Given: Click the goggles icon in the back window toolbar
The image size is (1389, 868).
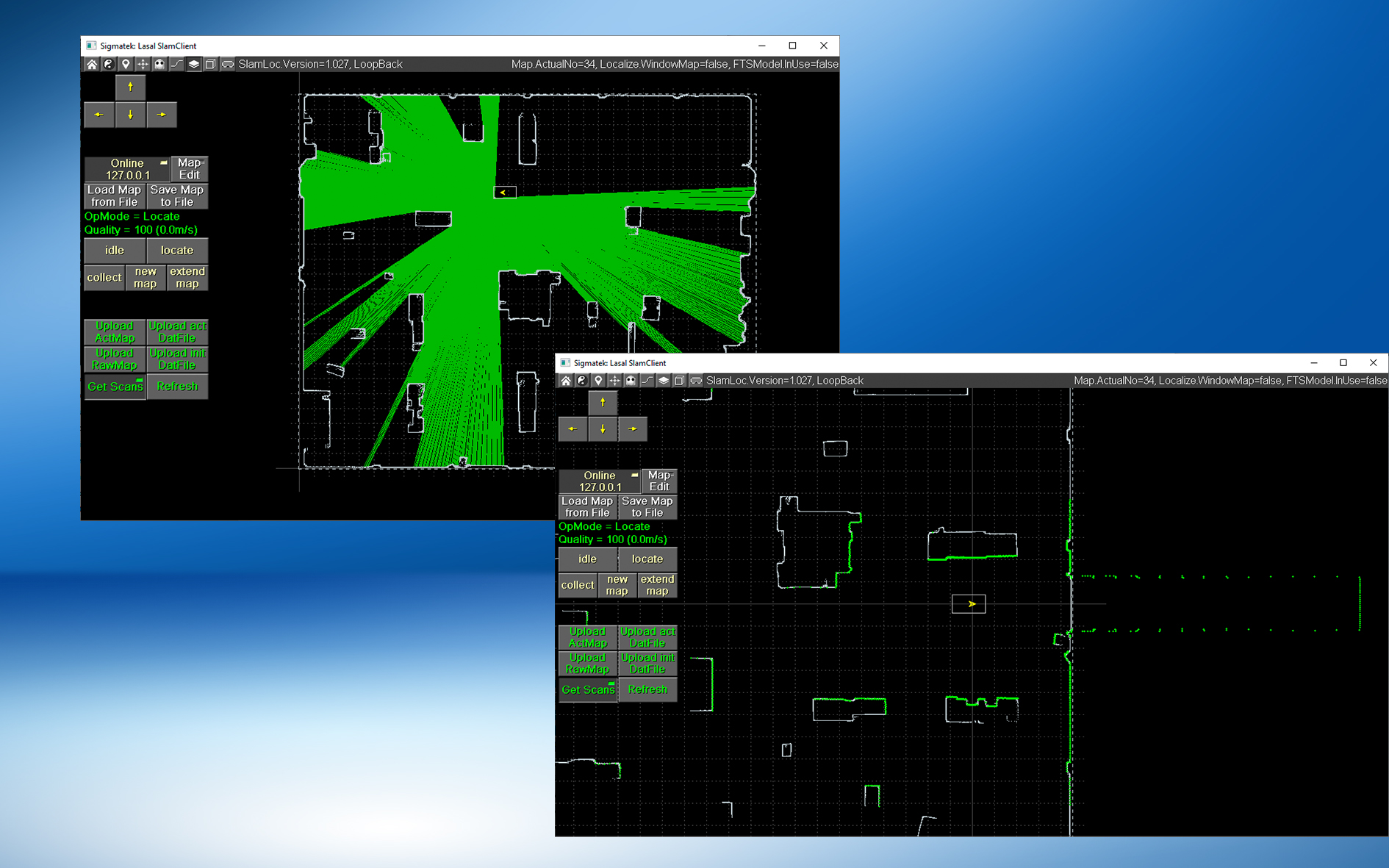Looking at the screenshot, I should point(227,64).
